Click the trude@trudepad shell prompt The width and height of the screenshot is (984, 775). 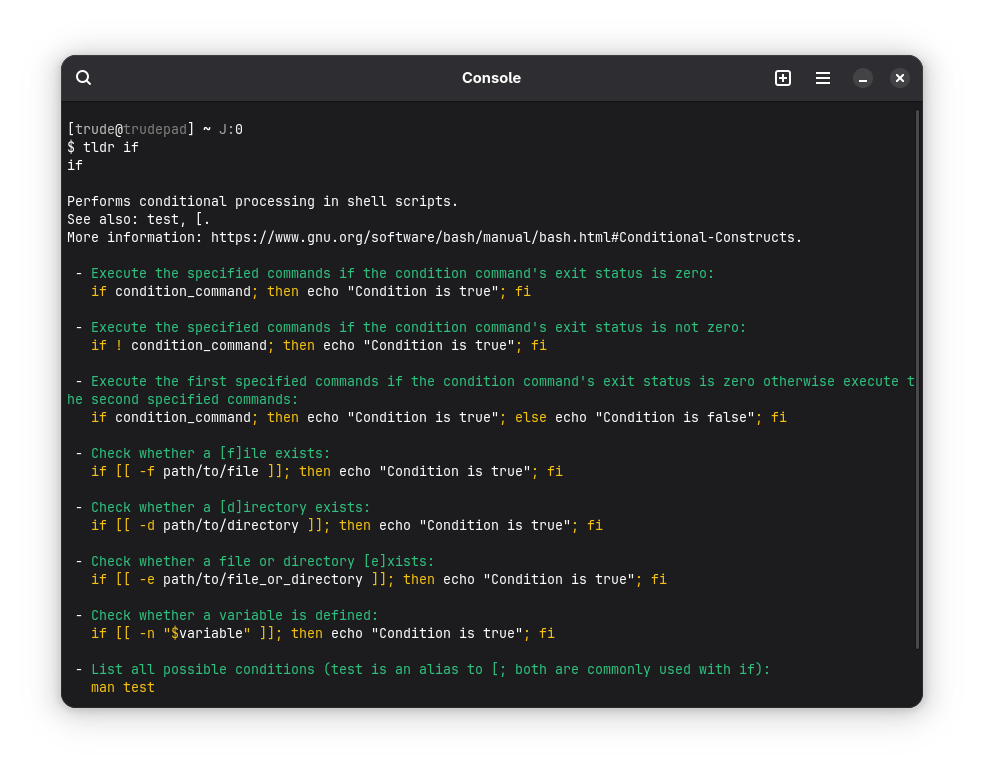[x=131, y=130]
